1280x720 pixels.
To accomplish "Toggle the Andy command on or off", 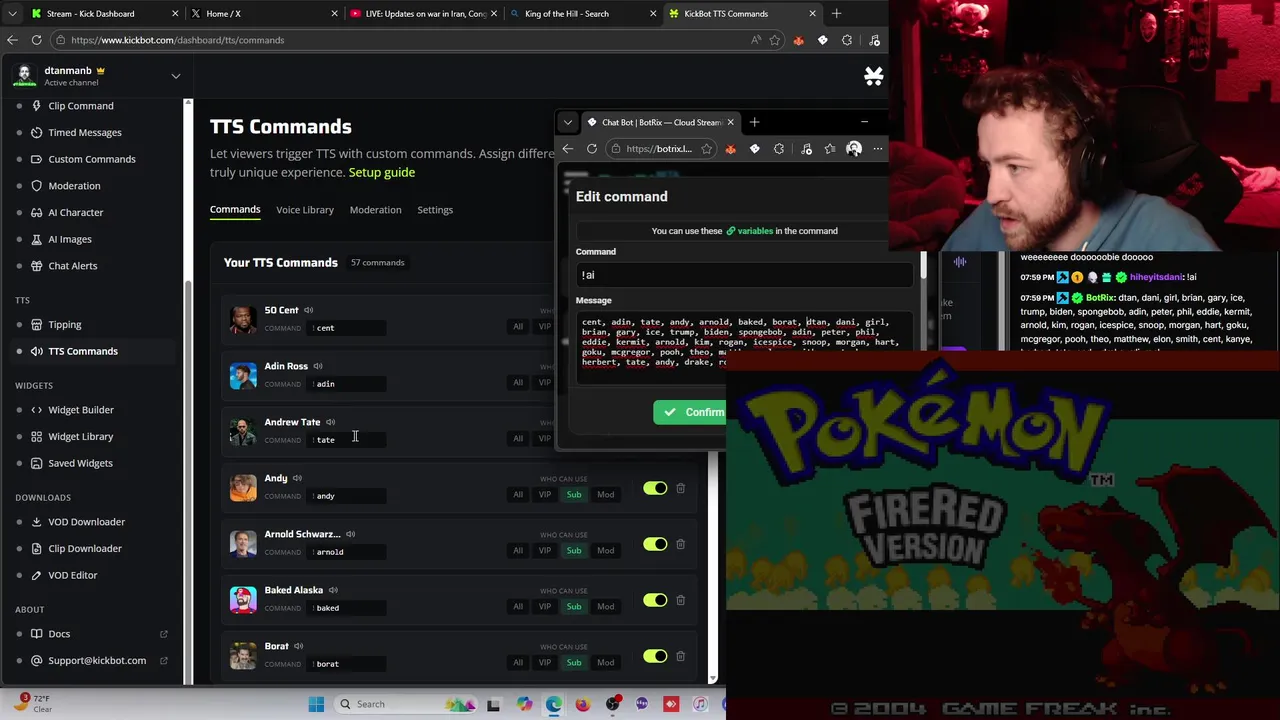I will [655, 488].
